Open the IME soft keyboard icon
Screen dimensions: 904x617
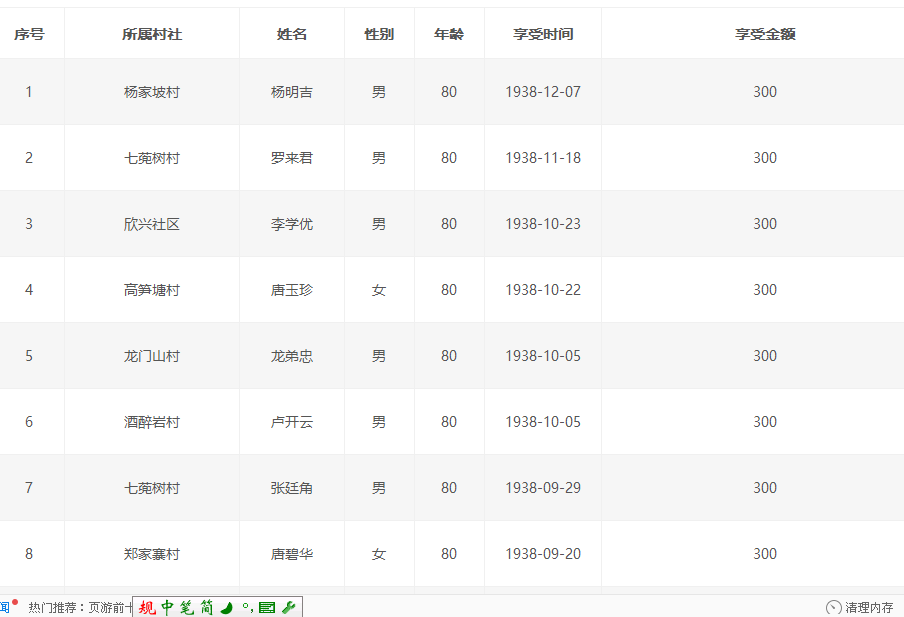(266, 607)
